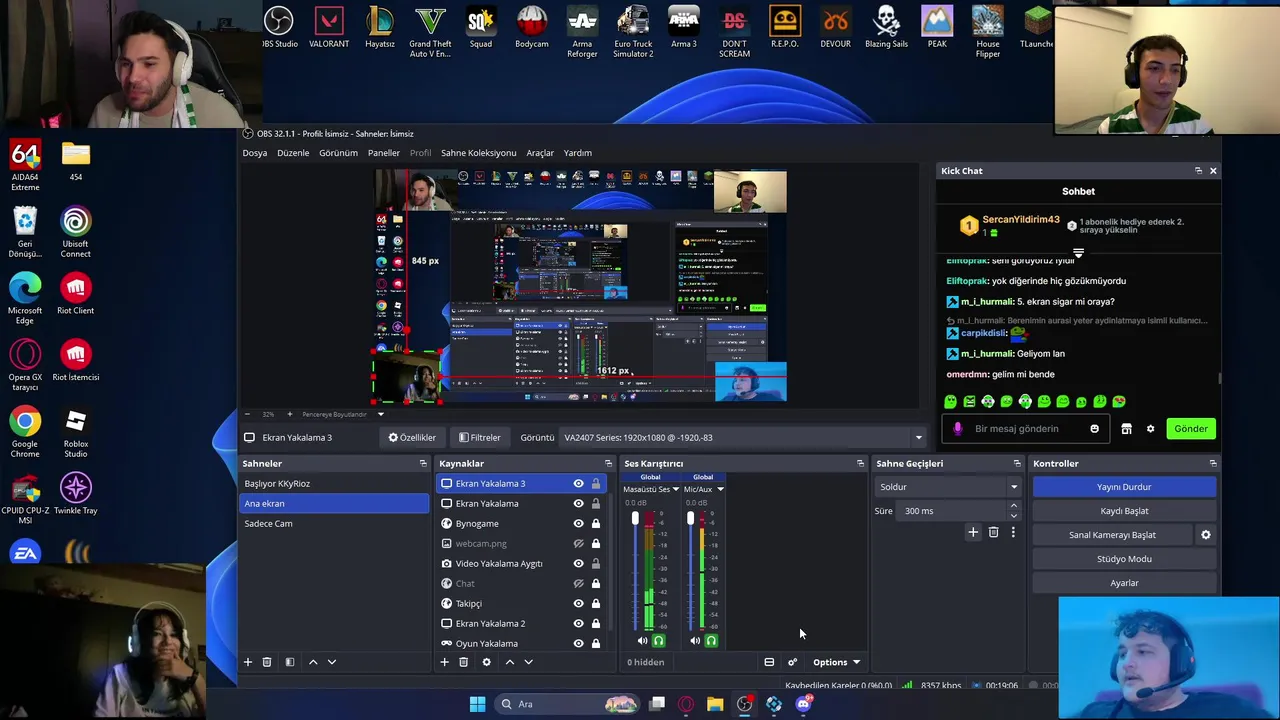Open mixer Options dropdown
Screen dimensions: 1280x720
point(836,662)
